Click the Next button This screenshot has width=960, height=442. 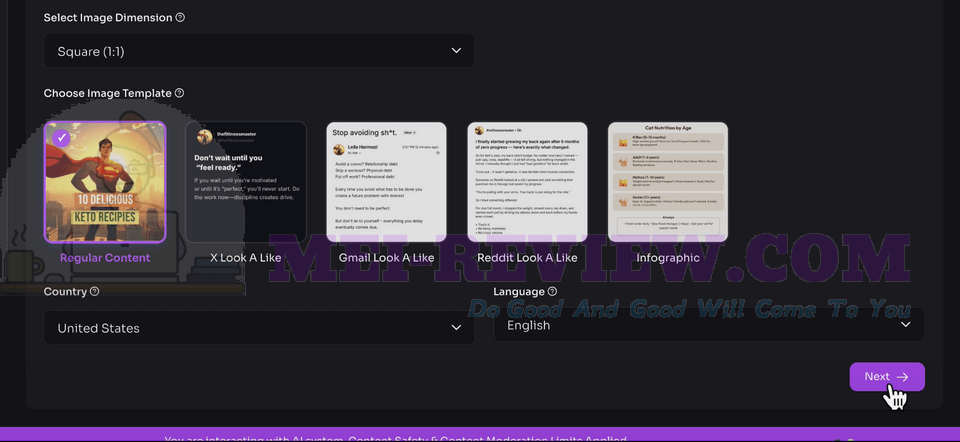(887, 376)
